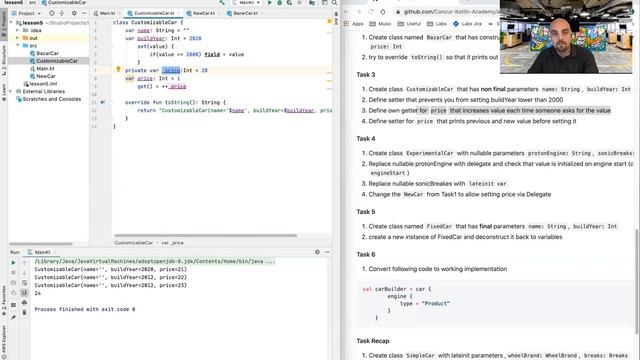Open Run panel settings gear
The width and height of the screenshot is (640, 360).
[x=317, y=252]
